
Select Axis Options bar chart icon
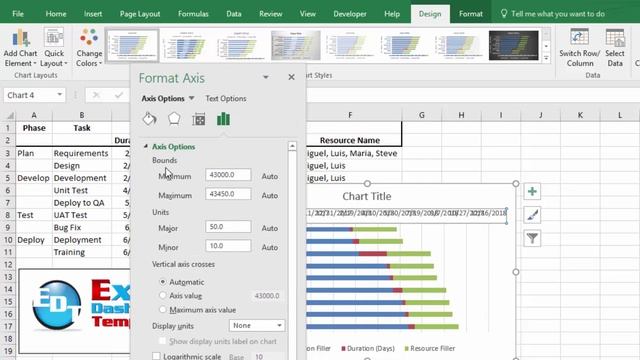(x=223, y=119)
